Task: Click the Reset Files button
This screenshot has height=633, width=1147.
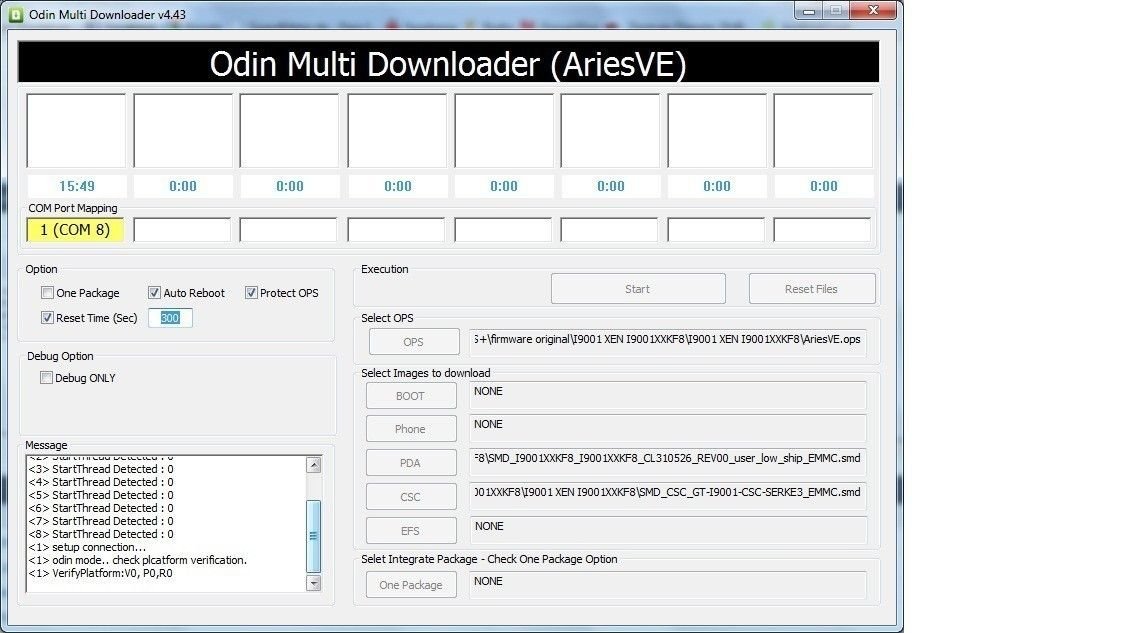Action: pyautogui.click(x=811, y=289)
